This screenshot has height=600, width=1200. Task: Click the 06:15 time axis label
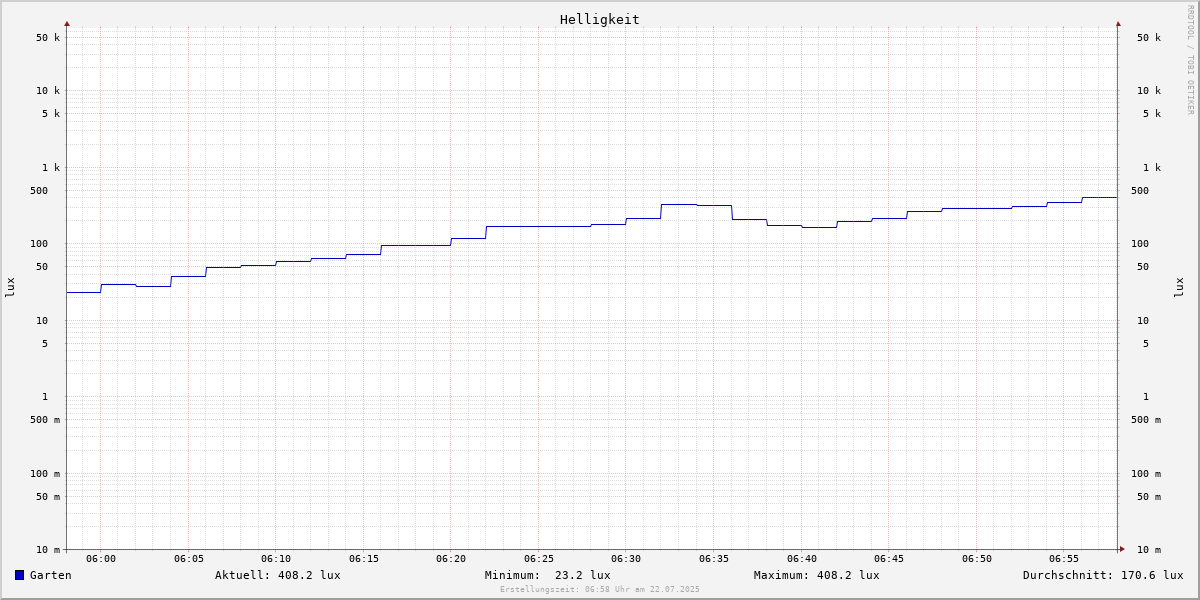tap(364, 559)
